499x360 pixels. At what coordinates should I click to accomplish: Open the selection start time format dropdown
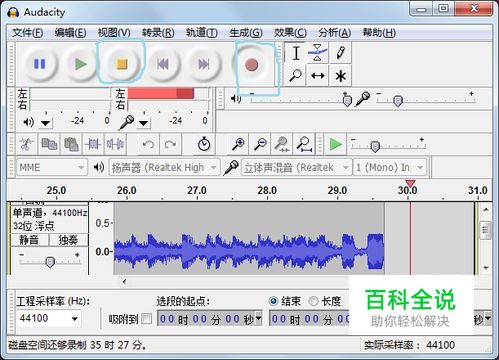[258, 319]
